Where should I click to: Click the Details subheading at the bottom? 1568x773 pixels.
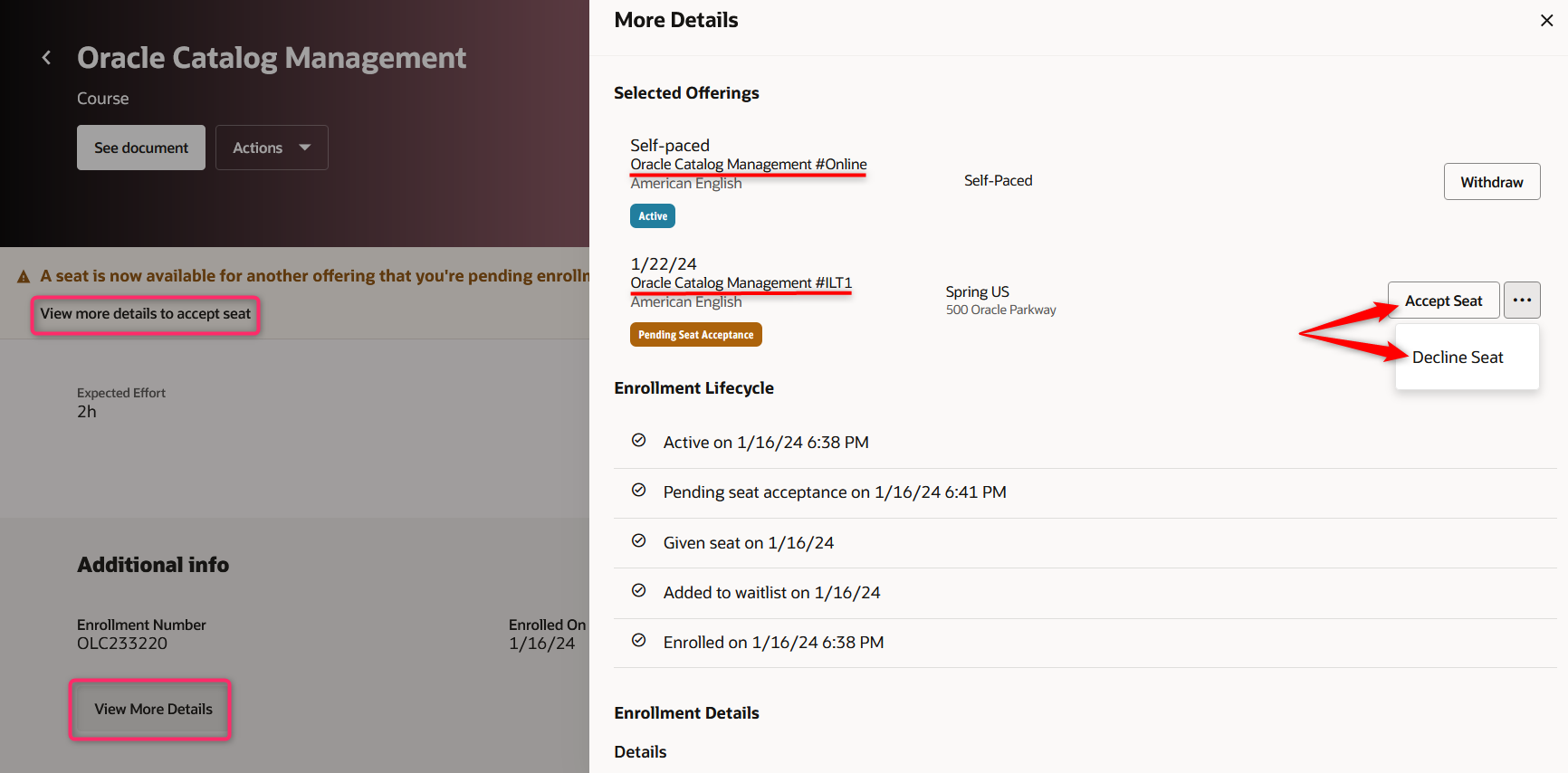point(640,752)
